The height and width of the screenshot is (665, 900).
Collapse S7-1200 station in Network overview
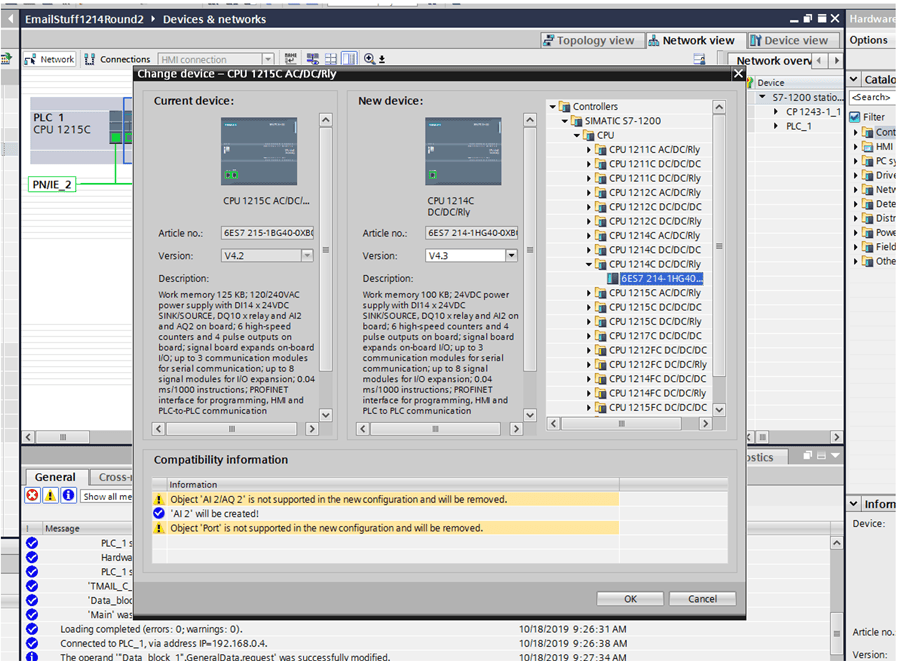pyautogui.click(x=762, y=97)
